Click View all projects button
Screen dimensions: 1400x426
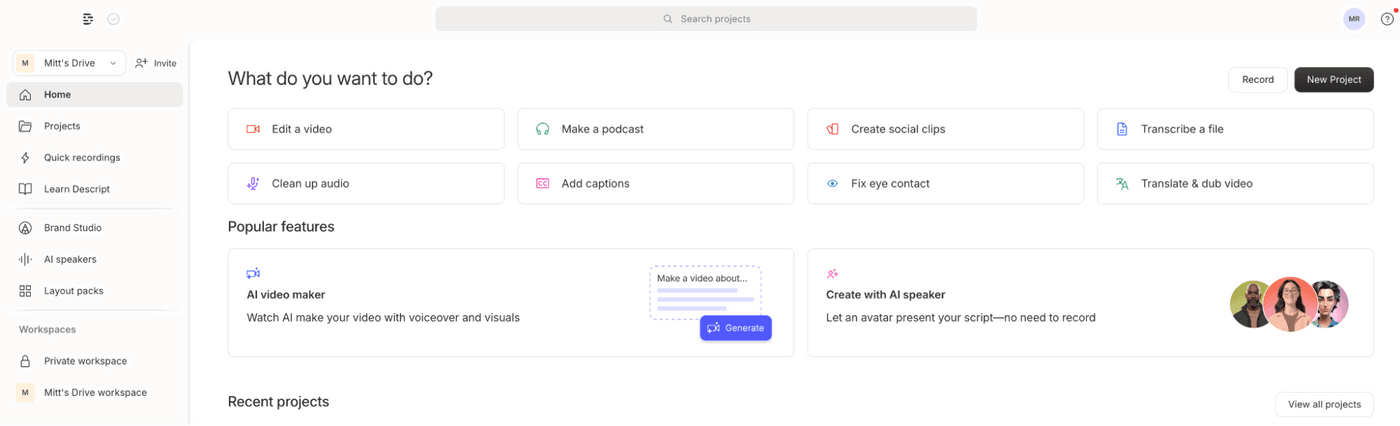[x=1324, y=404]
